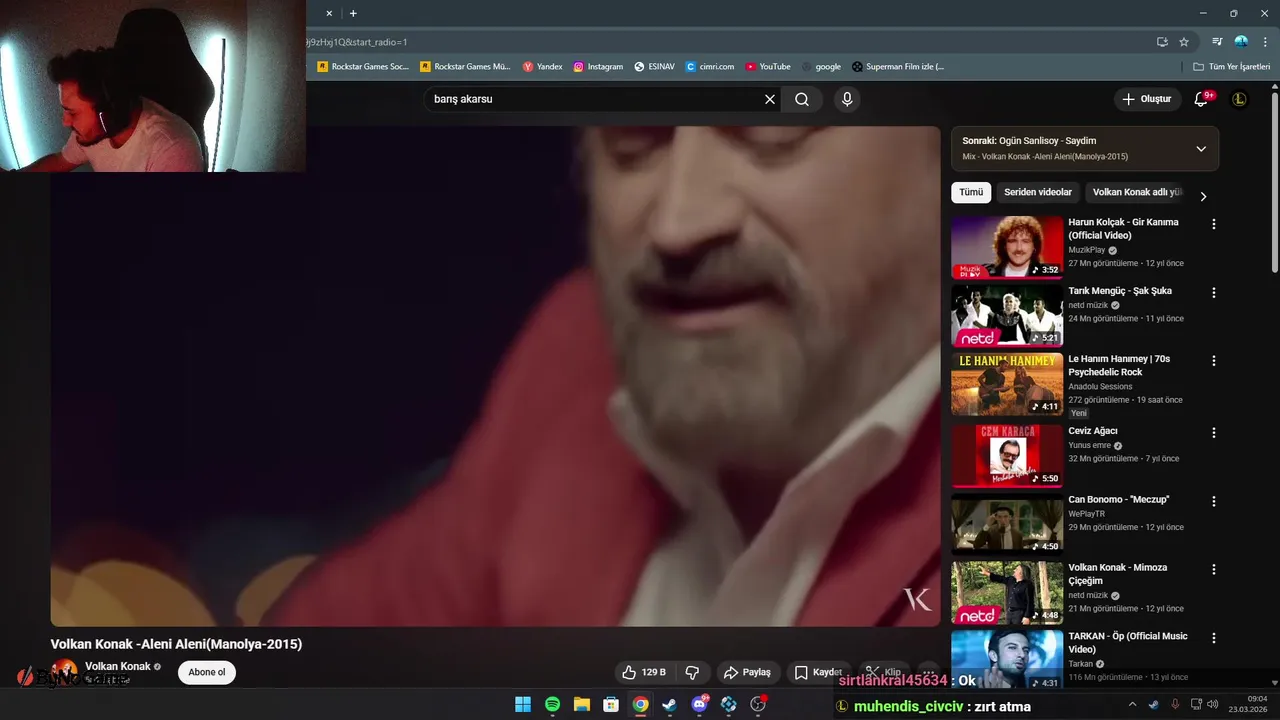
Task: Open the Instagram bookmark
Action: point(598,67)
